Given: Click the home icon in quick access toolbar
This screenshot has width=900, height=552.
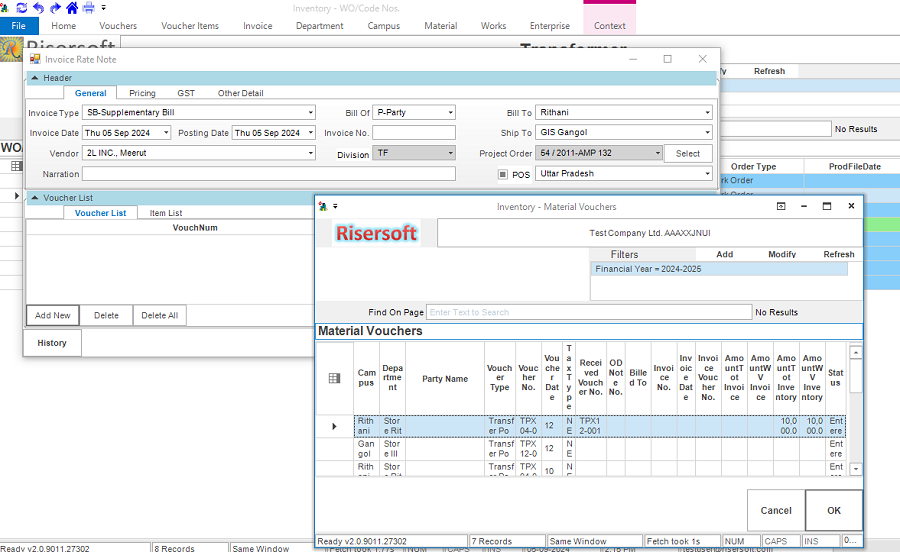Looking at the screenshot, I should 72,8.
